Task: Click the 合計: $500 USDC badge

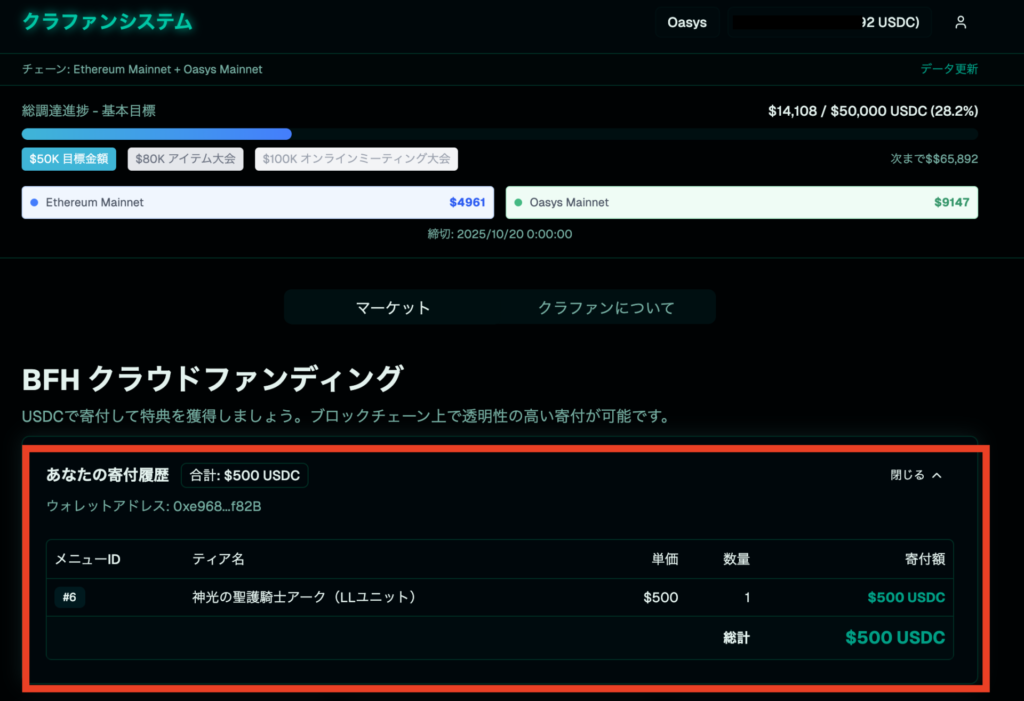Action: pos(244,475)
